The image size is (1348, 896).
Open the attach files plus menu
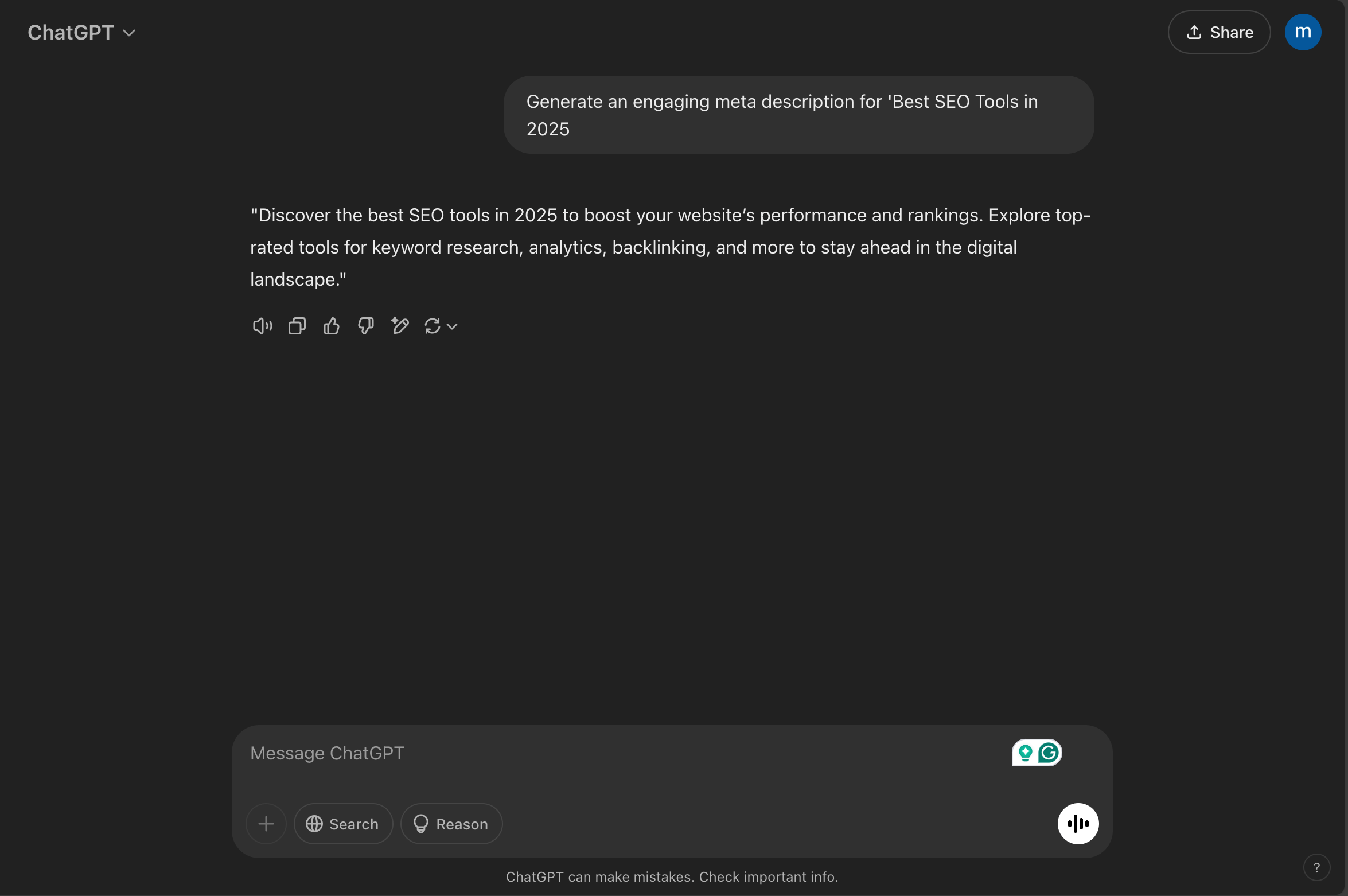pos(266,824)
